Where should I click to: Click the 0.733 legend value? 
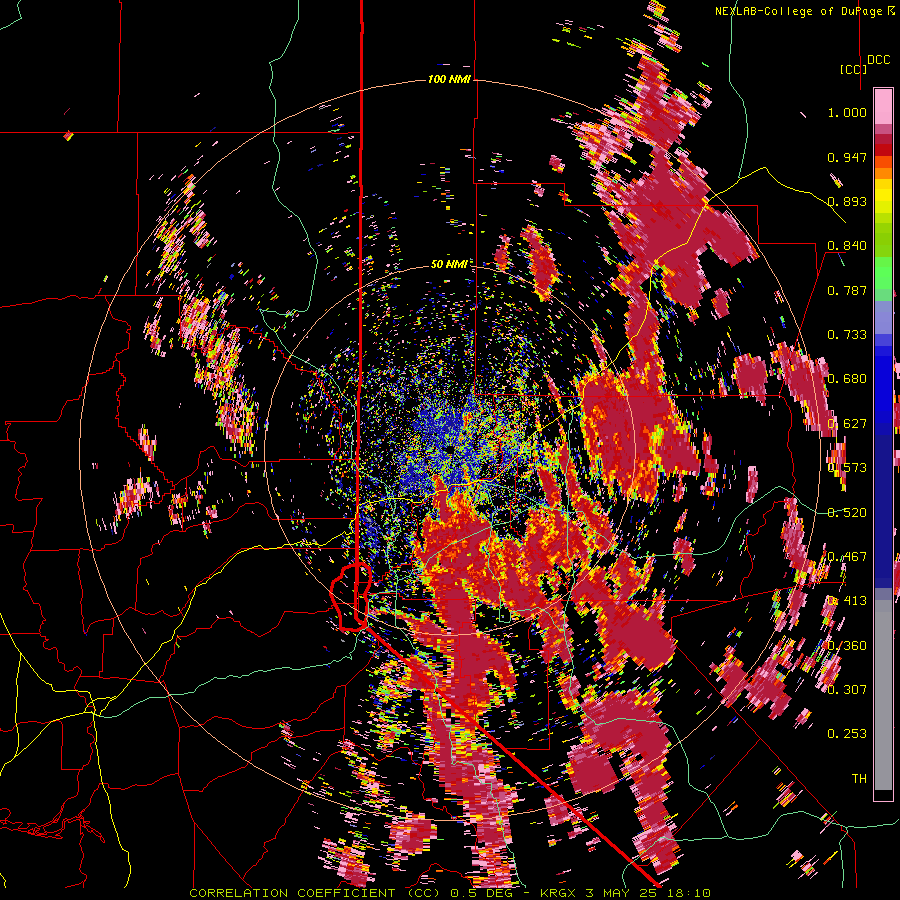click(x=847, y=335)
